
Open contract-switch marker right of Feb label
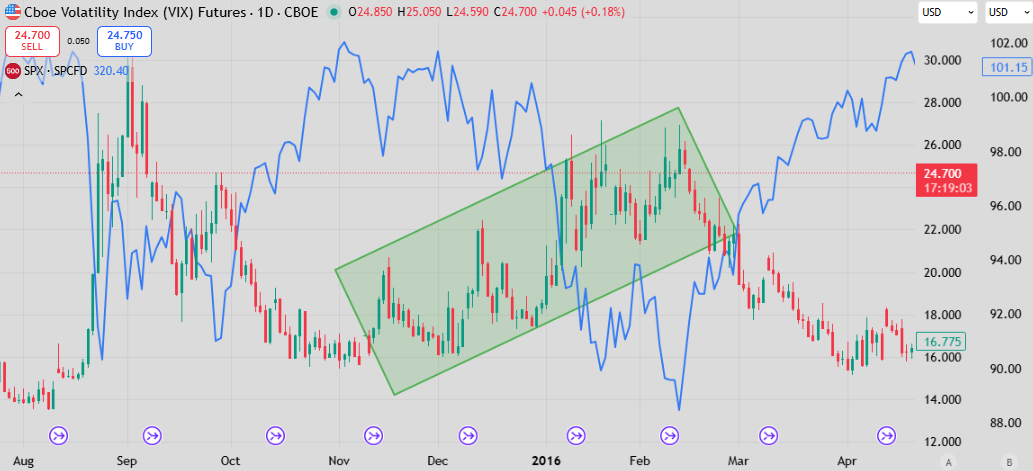pos(670,435)
